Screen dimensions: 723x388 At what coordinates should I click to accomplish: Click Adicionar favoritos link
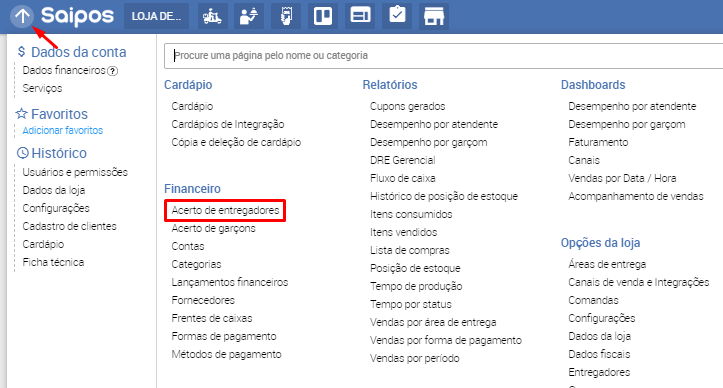(63, 131)
